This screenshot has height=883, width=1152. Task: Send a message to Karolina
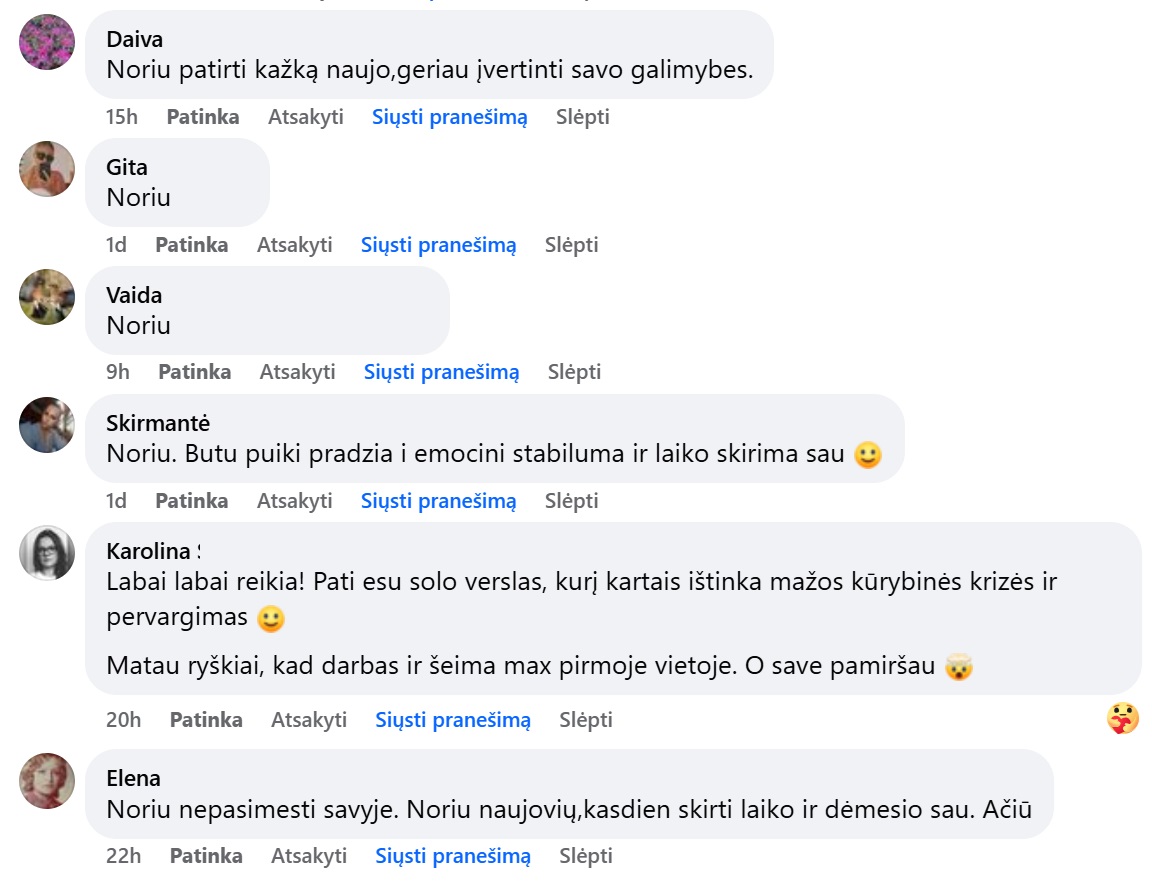point(453,719)
